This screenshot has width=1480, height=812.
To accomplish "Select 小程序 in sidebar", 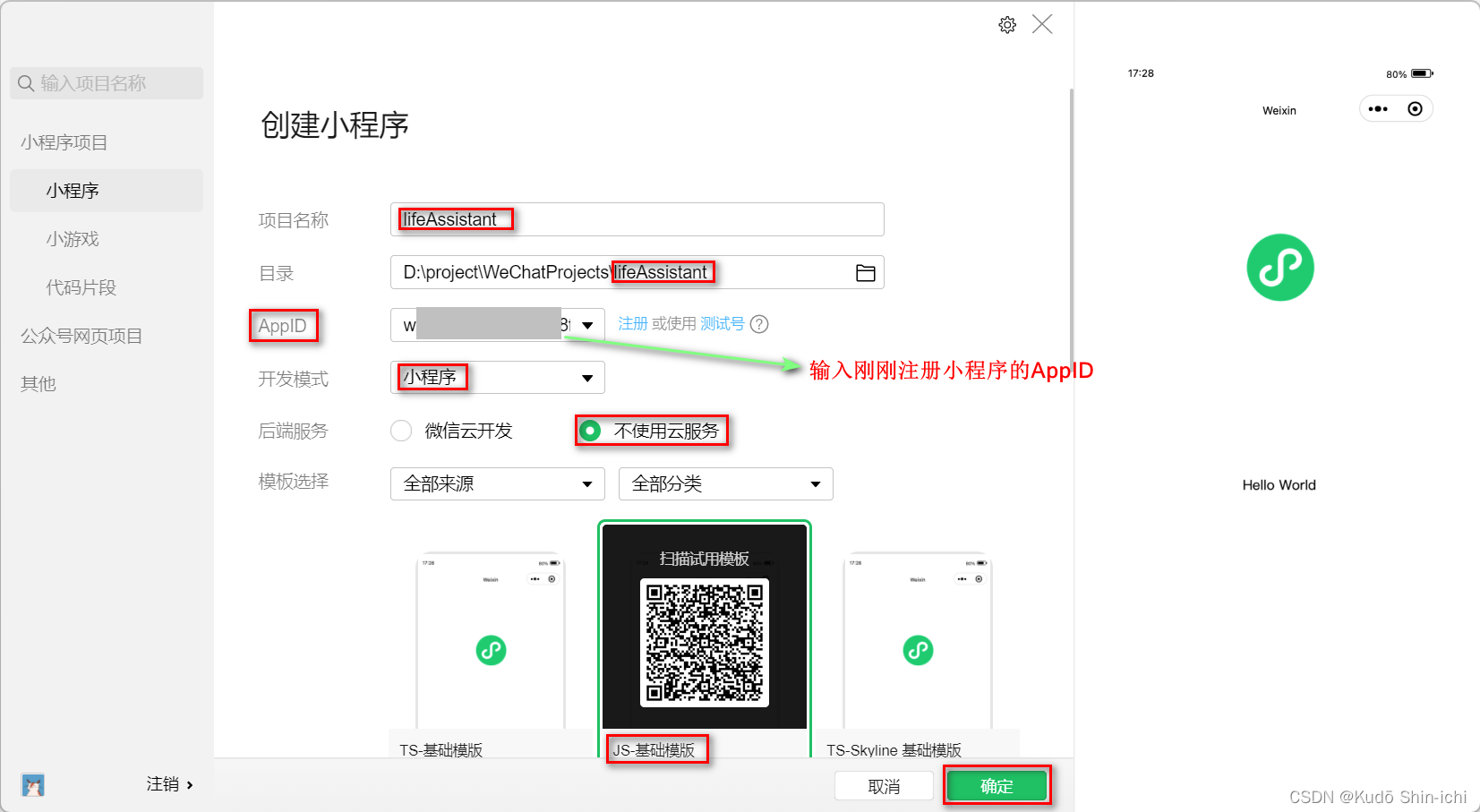I will coord(107,191).
